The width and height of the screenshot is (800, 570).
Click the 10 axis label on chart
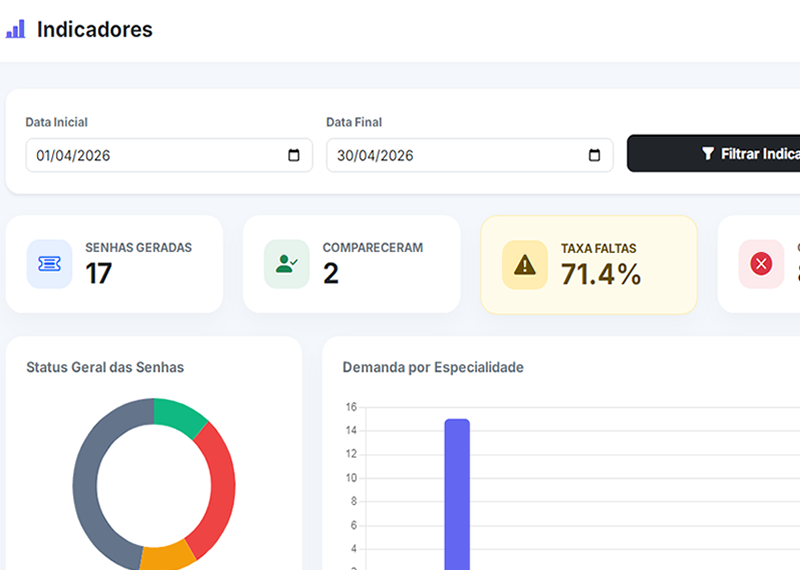click(351, 478)
